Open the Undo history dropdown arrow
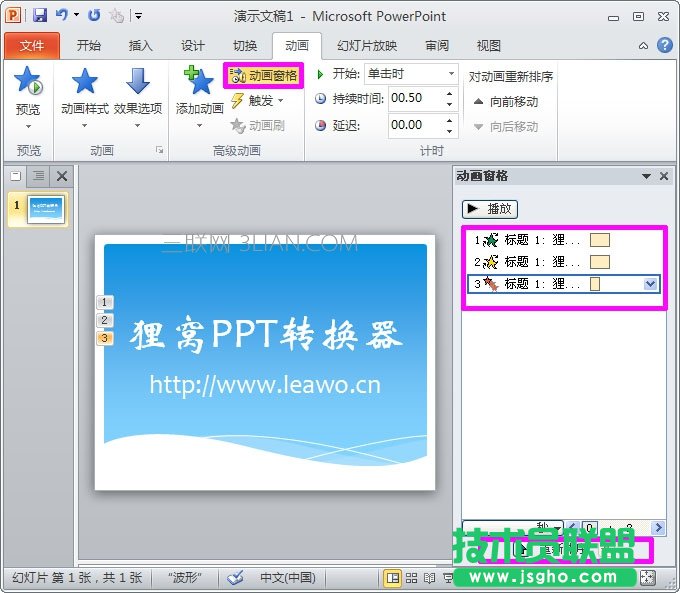 pyautogui.click(x=76, y=15)
